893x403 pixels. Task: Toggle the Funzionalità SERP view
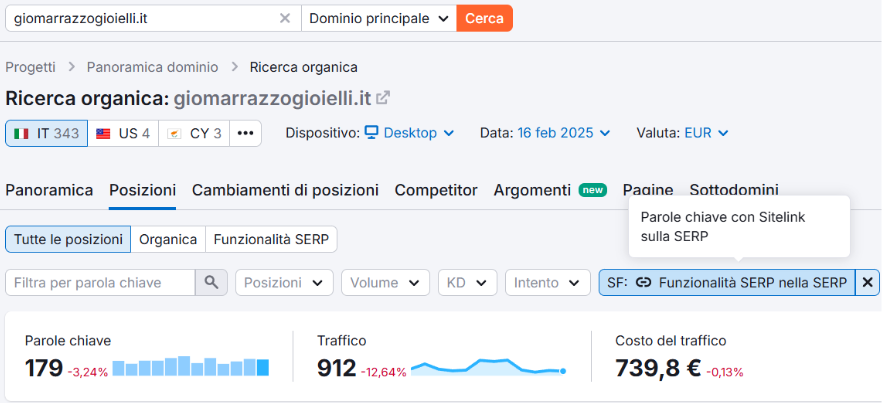click(x=271, y=239)
